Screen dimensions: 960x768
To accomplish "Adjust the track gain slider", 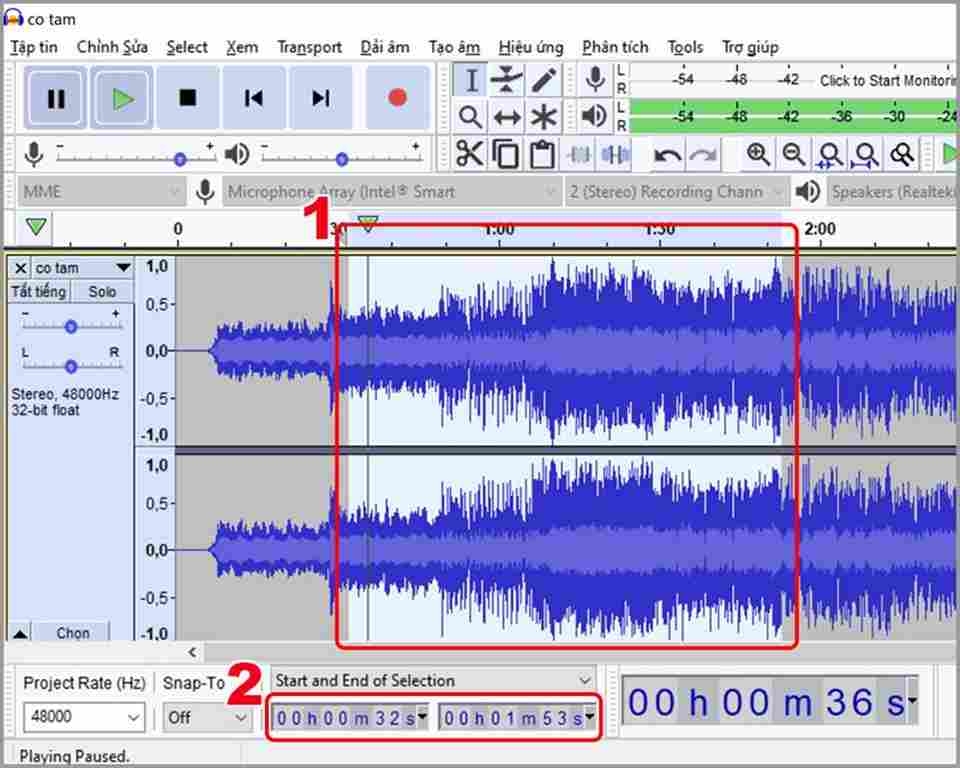I will [x=70, y=326].
